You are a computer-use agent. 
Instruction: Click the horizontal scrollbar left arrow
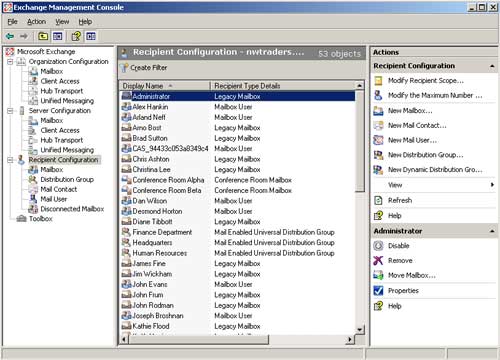click(124, 339)
